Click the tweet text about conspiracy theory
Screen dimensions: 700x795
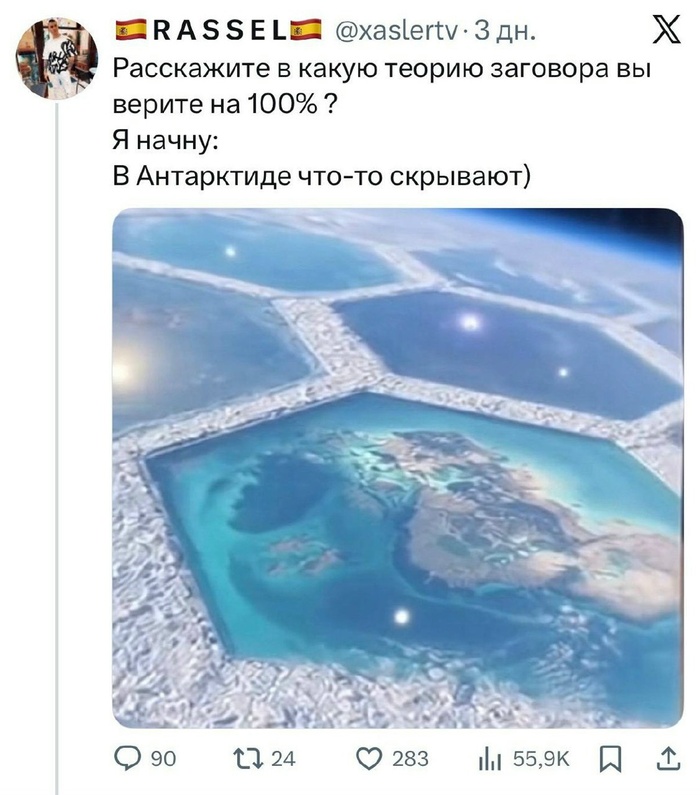[x=381, y=86]
